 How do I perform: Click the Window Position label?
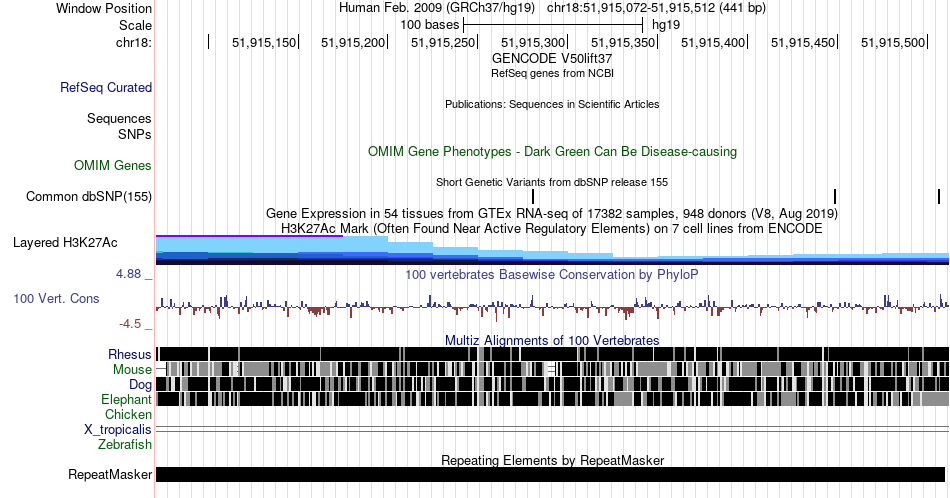point(104,8)
